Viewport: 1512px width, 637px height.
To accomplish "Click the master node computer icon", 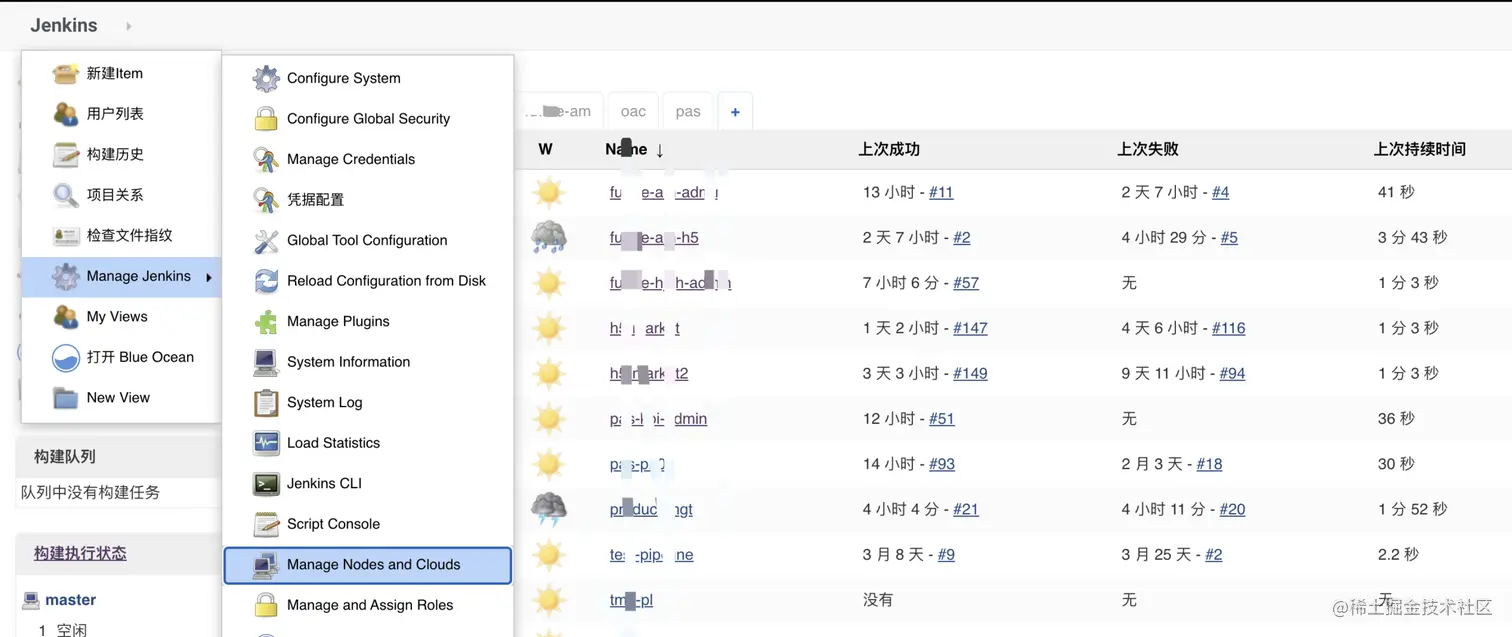I will (x=31, y=600).
